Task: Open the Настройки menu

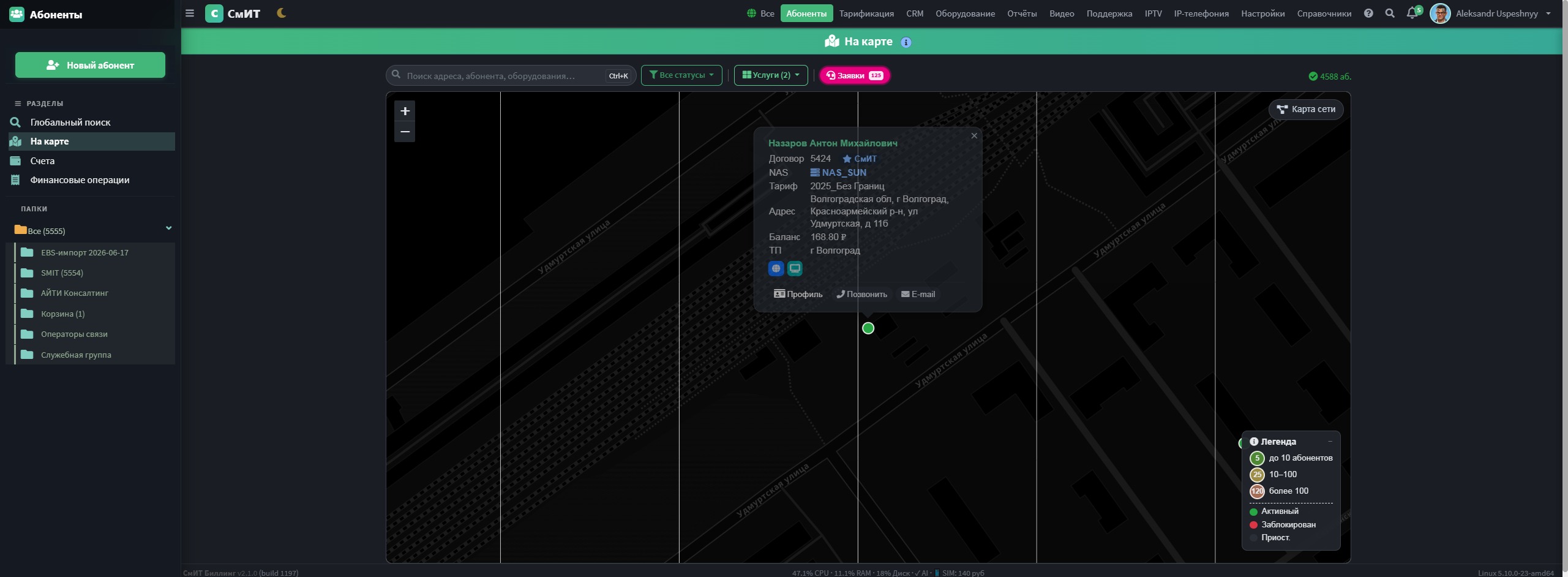Action: (1262, 13)
